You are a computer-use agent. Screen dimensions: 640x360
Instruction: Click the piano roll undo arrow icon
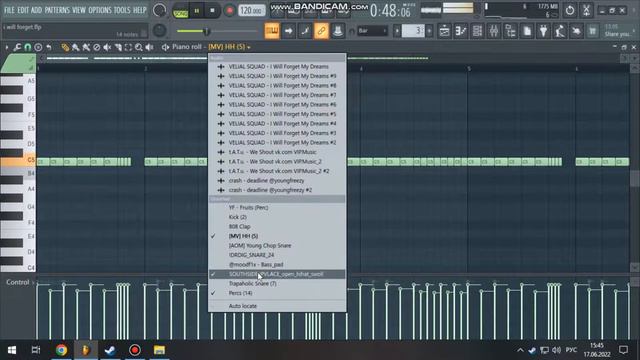49,47
